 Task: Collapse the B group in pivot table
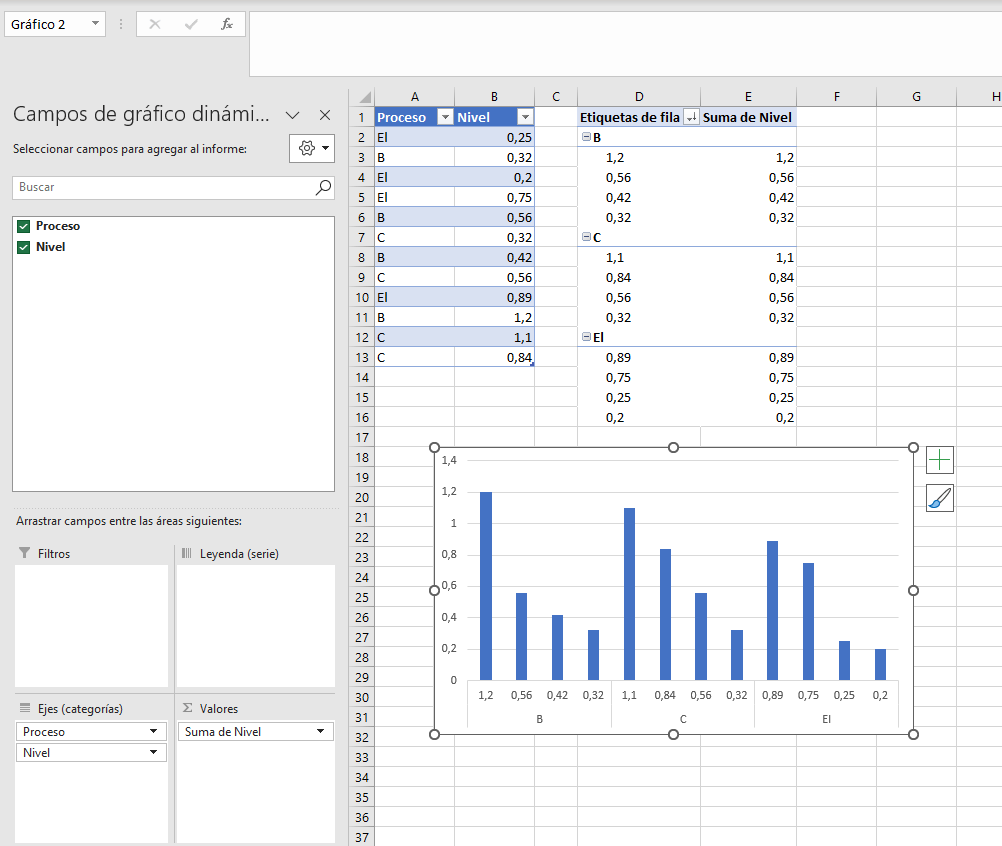coord(586,137)
